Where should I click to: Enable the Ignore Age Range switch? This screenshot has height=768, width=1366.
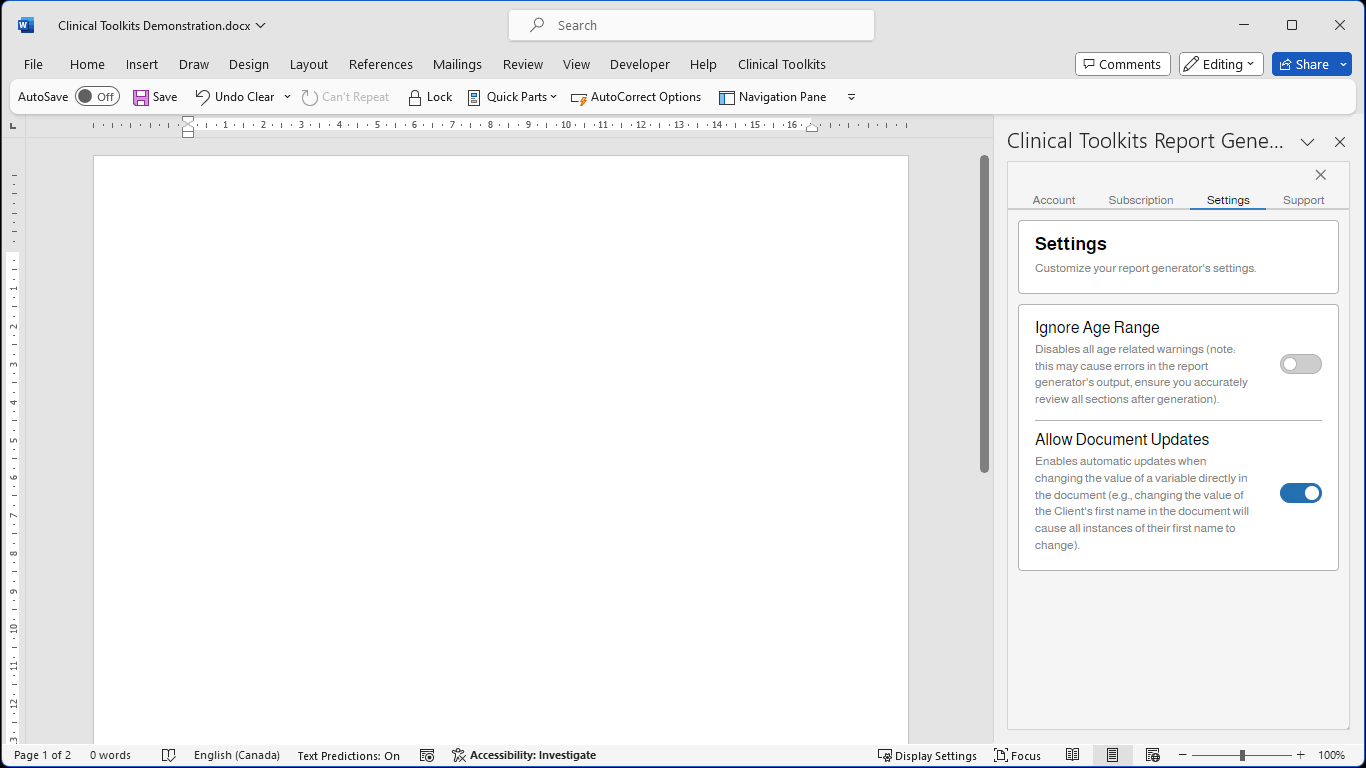1301,364
